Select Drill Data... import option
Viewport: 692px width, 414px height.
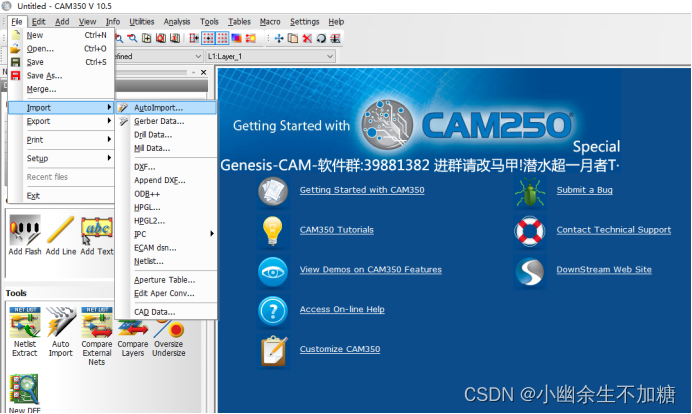point(166,135)
